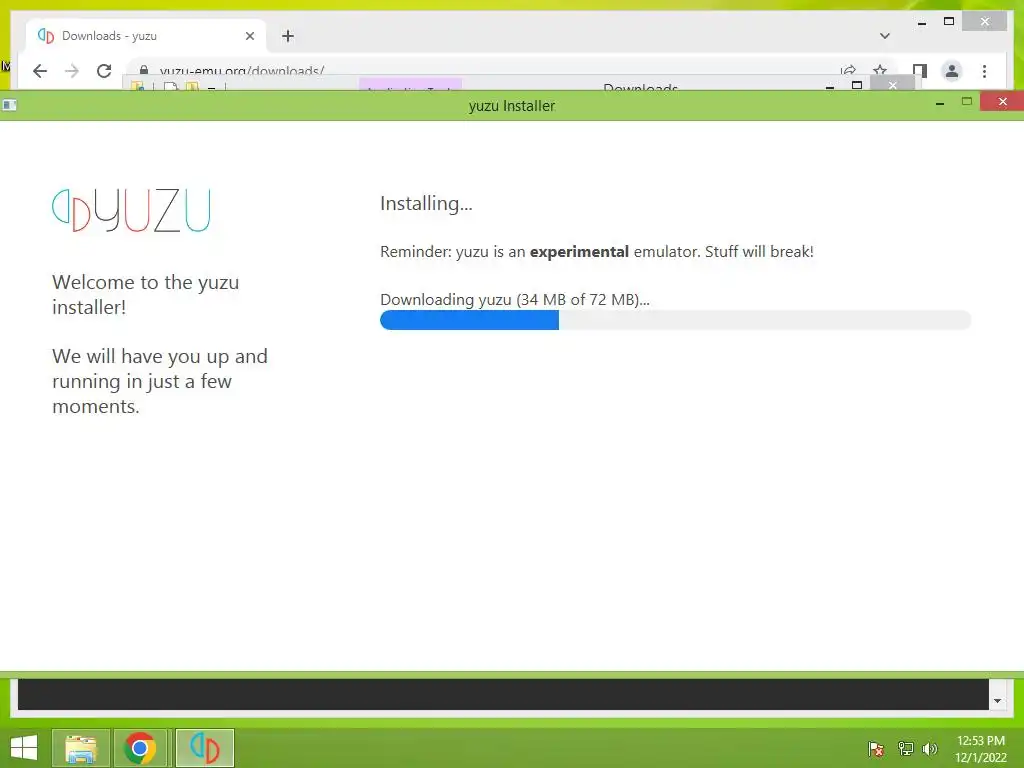This screenshot has width=1024, height=768.
Task: Minimize the yuzu Installer window
Action: click(x=940, y=103)
